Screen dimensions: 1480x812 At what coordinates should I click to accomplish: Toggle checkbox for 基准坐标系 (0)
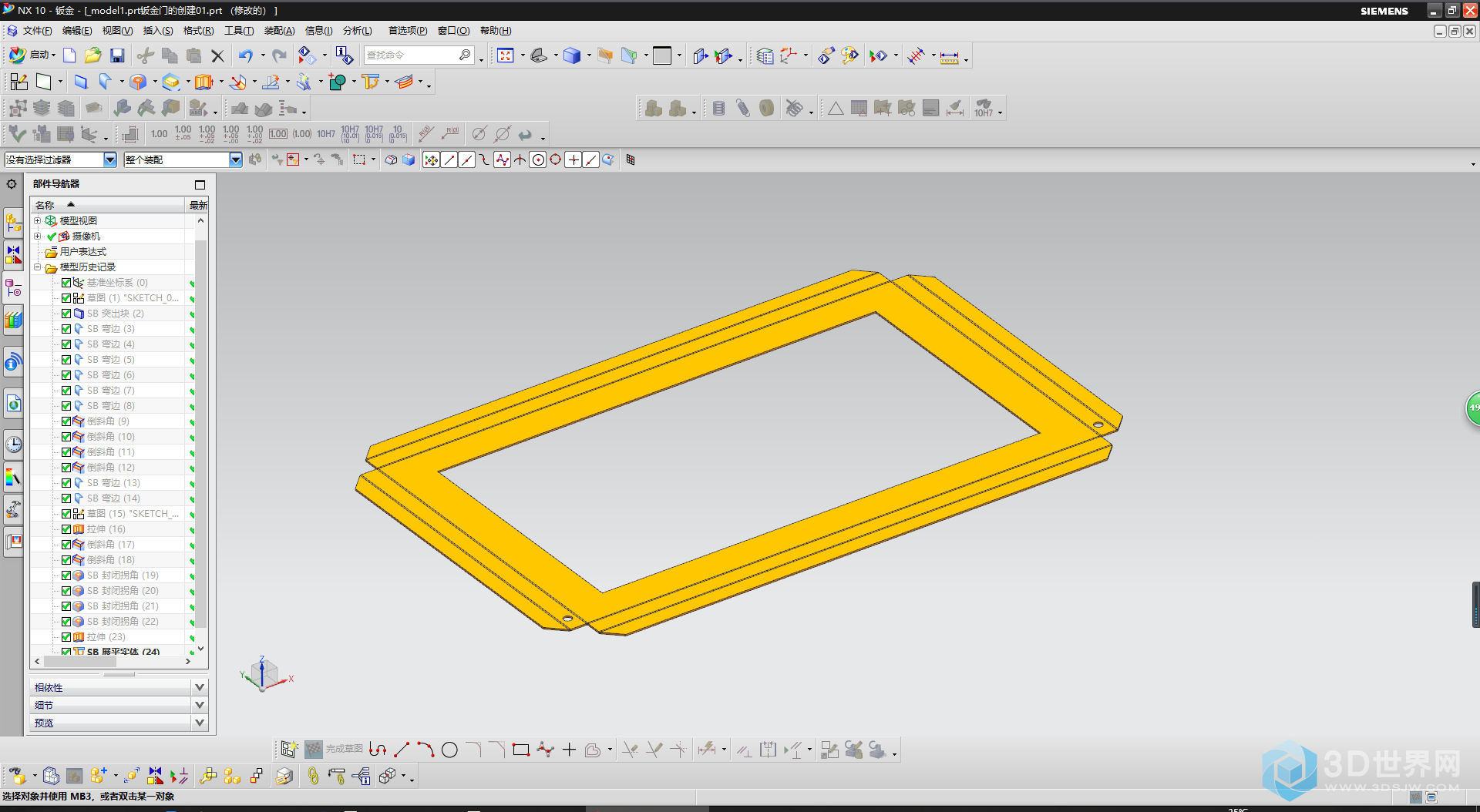(66, 283)
